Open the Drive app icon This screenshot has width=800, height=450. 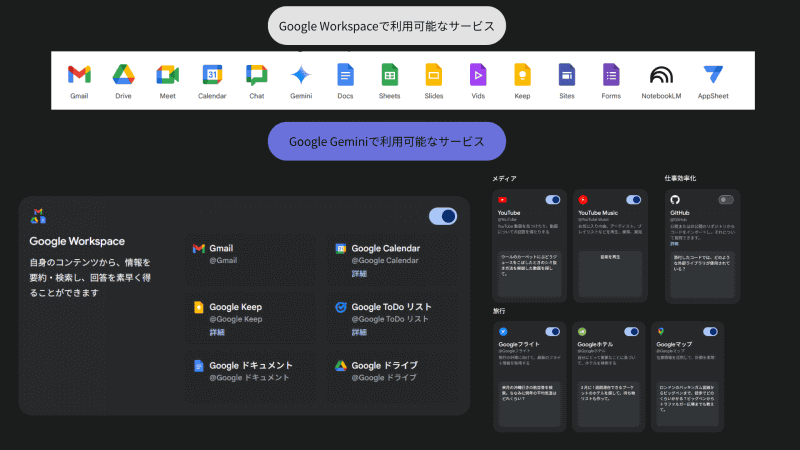(123, 75)
